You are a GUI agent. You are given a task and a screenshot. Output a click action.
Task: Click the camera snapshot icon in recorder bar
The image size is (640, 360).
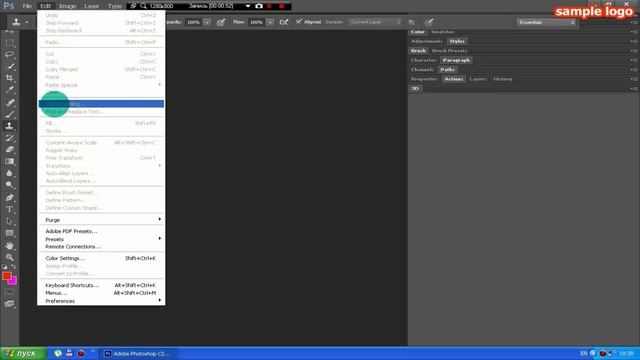coord(259,6)
